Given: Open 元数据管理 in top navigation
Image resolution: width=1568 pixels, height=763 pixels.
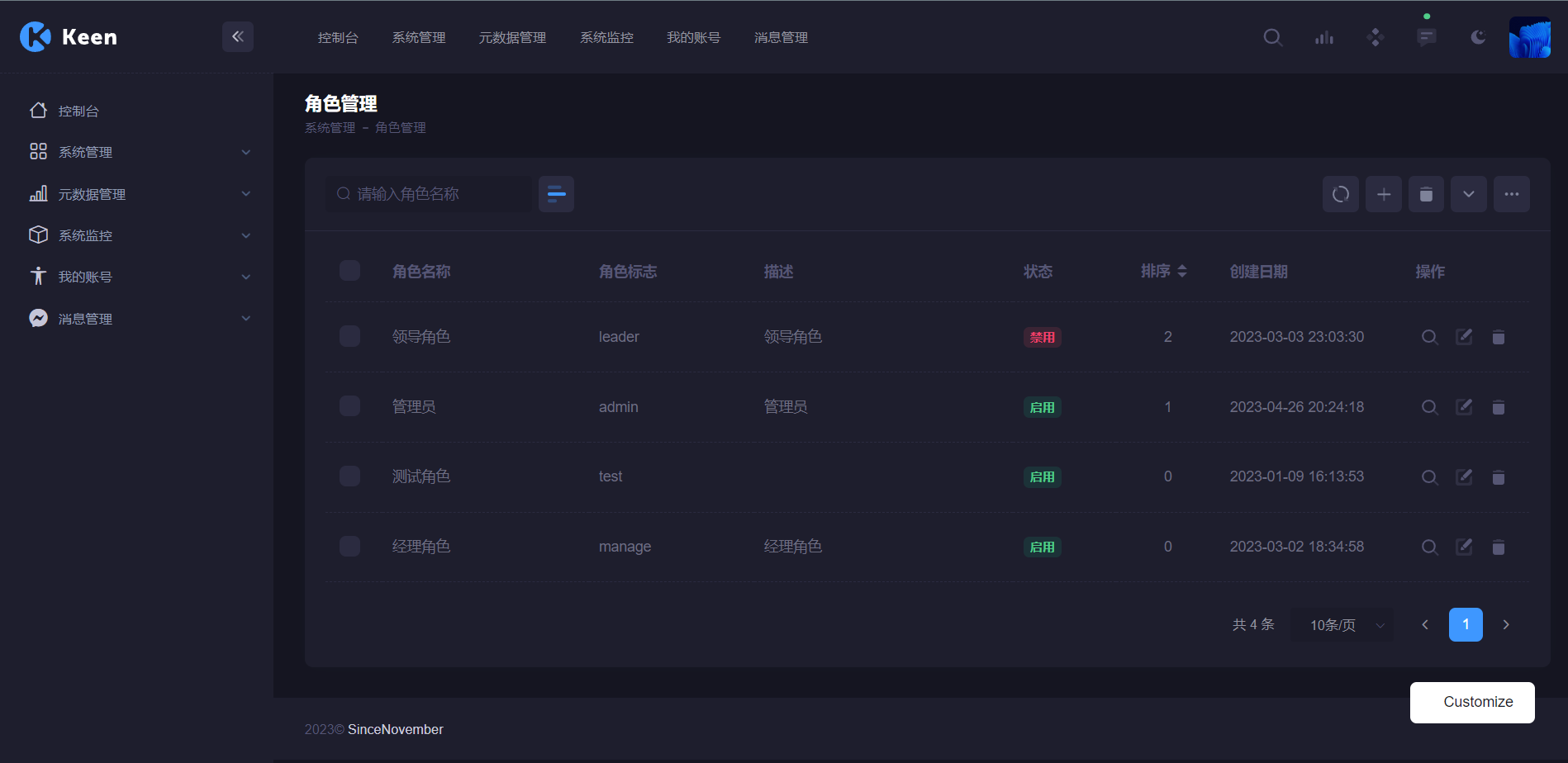Looking at the screenshot, I should point(512,38).
